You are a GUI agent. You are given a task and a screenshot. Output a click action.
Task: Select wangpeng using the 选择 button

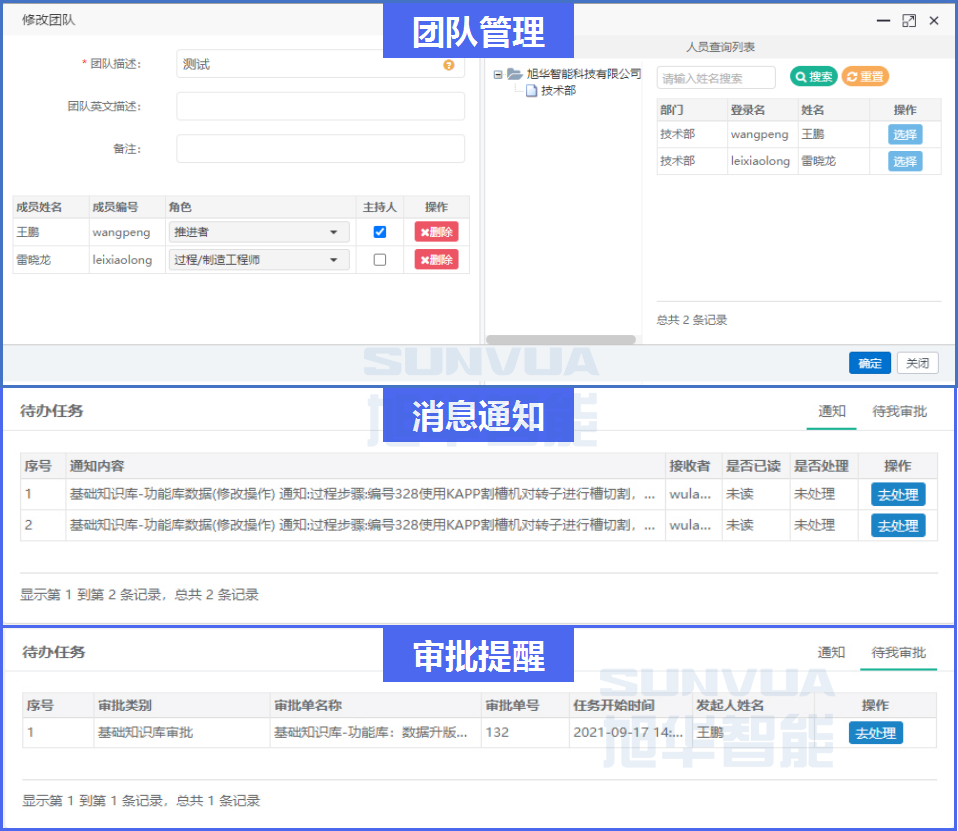tap(904, 134)
